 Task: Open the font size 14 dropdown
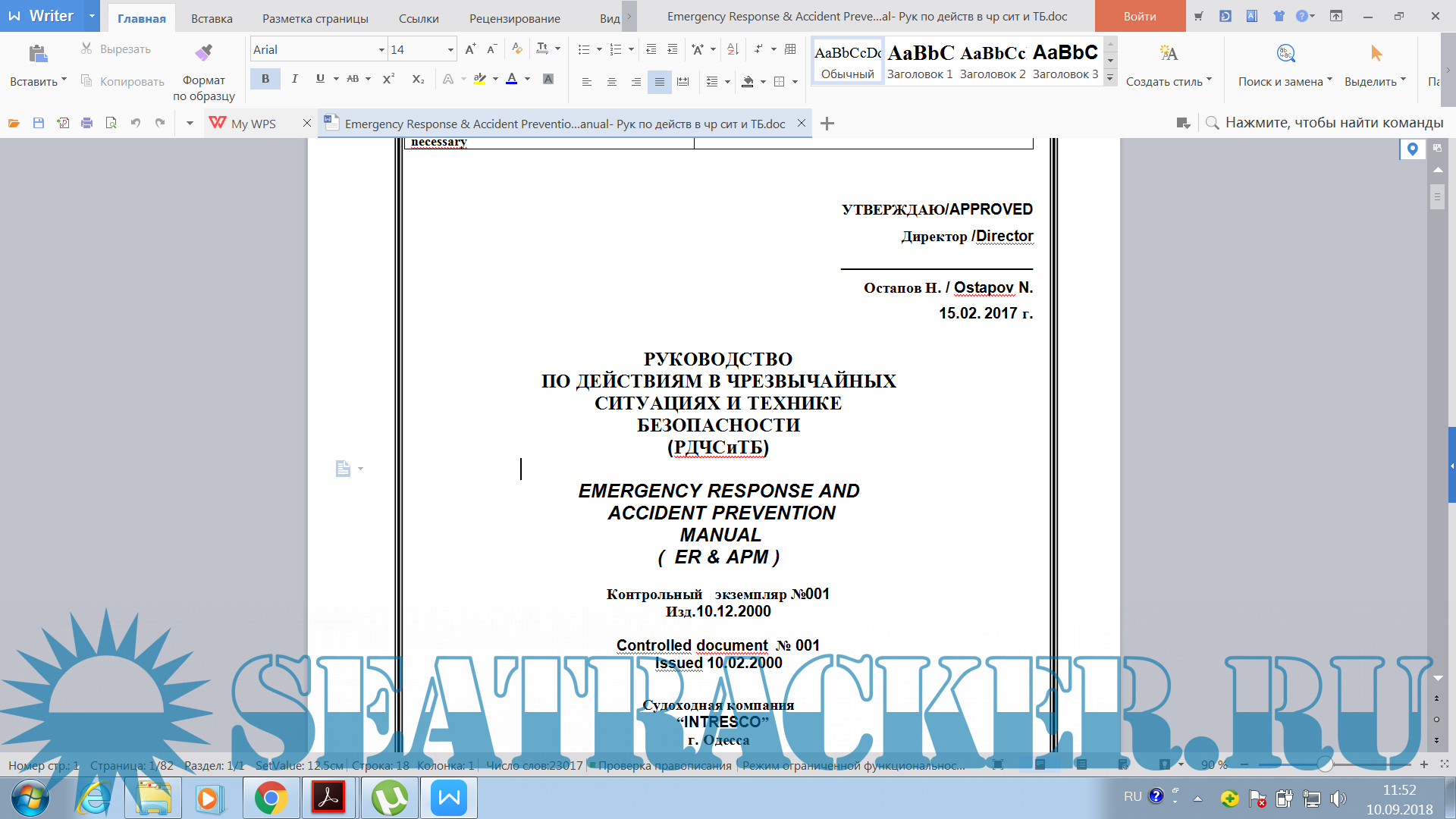(x=450, y=50)
